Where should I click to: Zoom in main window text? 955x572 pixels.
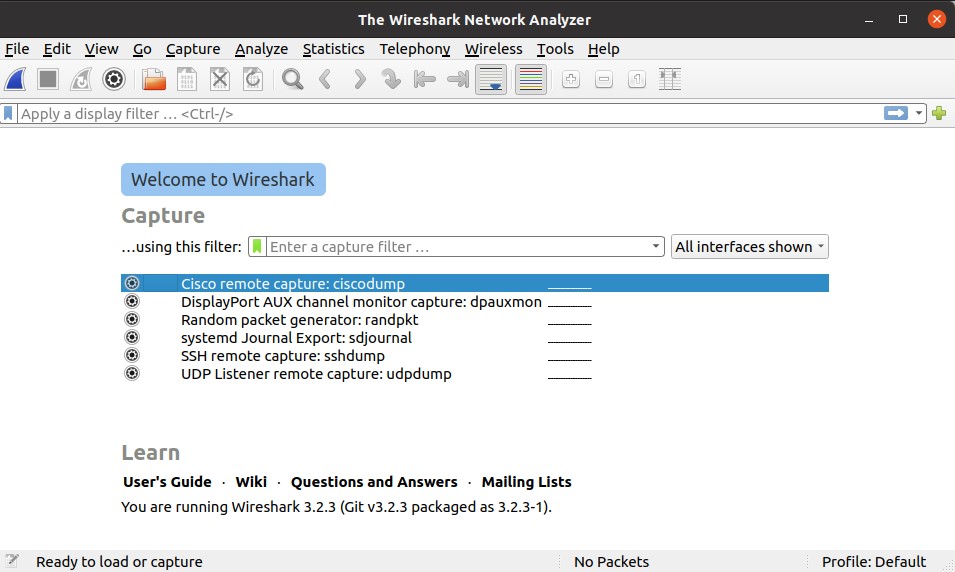[571, 79]
